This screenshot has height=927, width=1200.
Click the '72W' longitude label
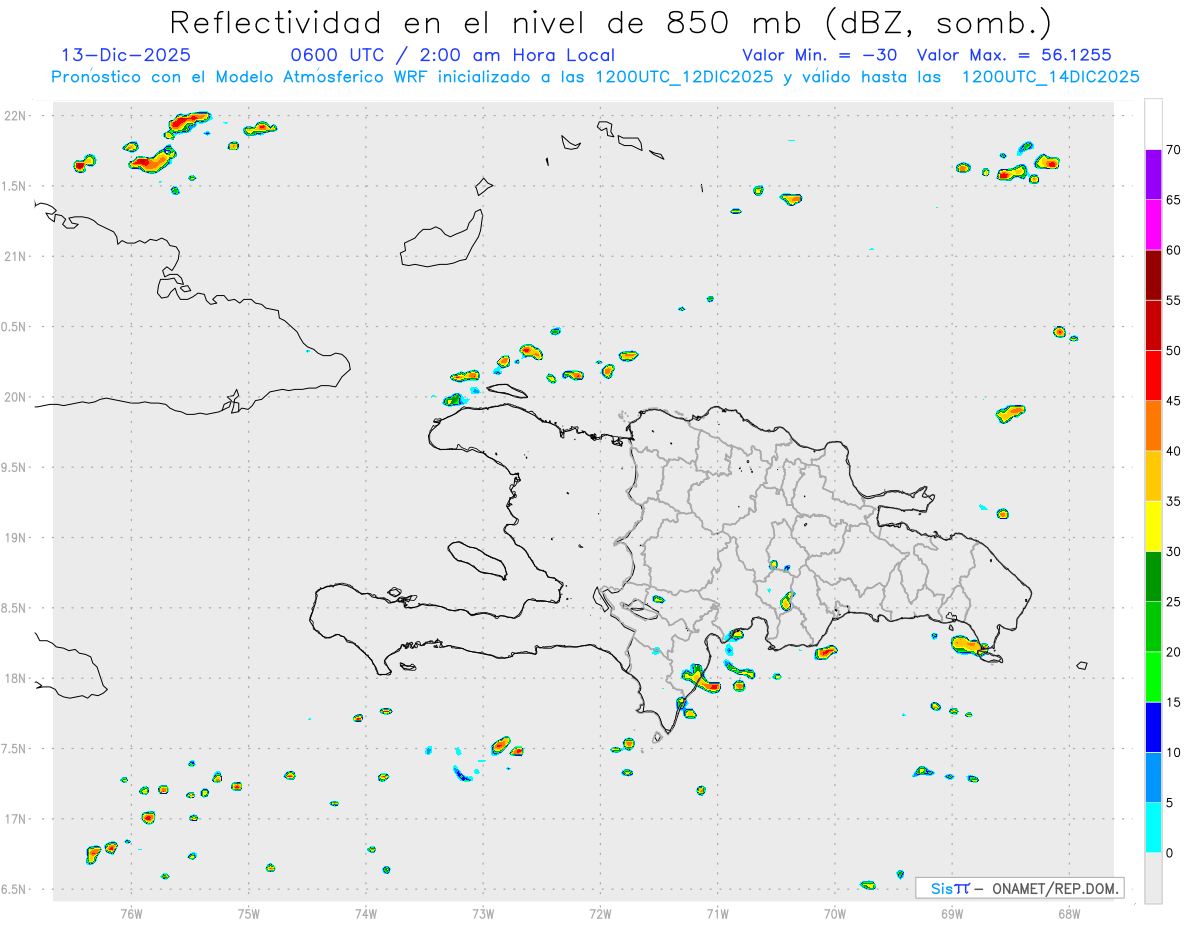[600, 914]
